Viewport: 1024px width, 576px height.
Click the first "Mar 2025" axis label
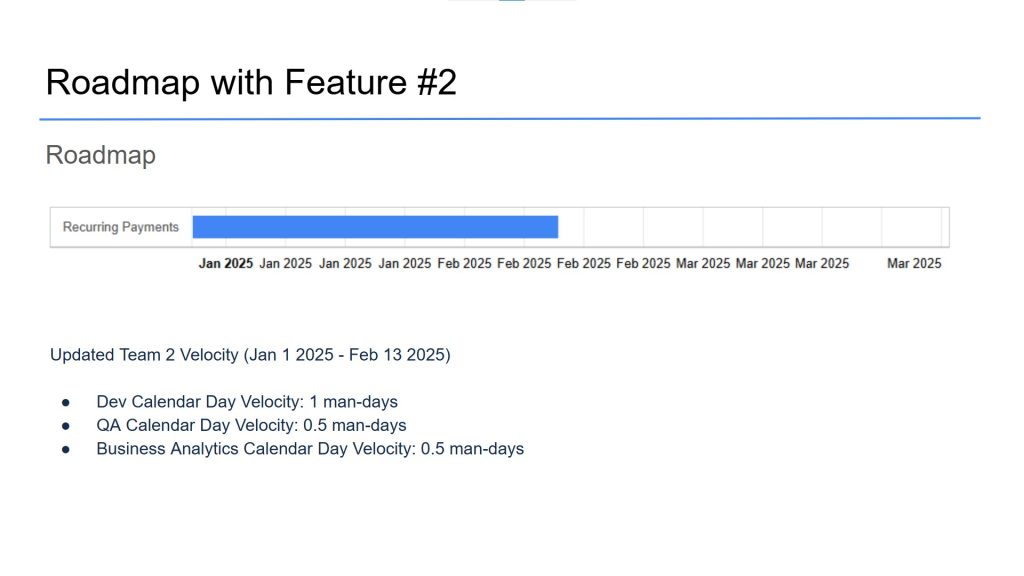703,263
